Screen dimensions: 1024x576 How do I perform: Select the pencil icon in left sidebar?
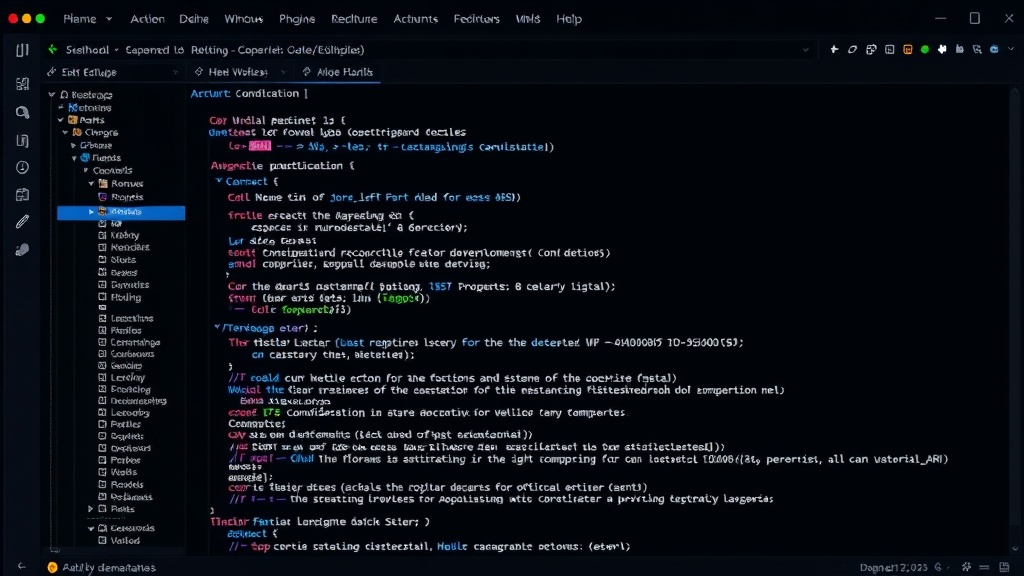[22, 222]
